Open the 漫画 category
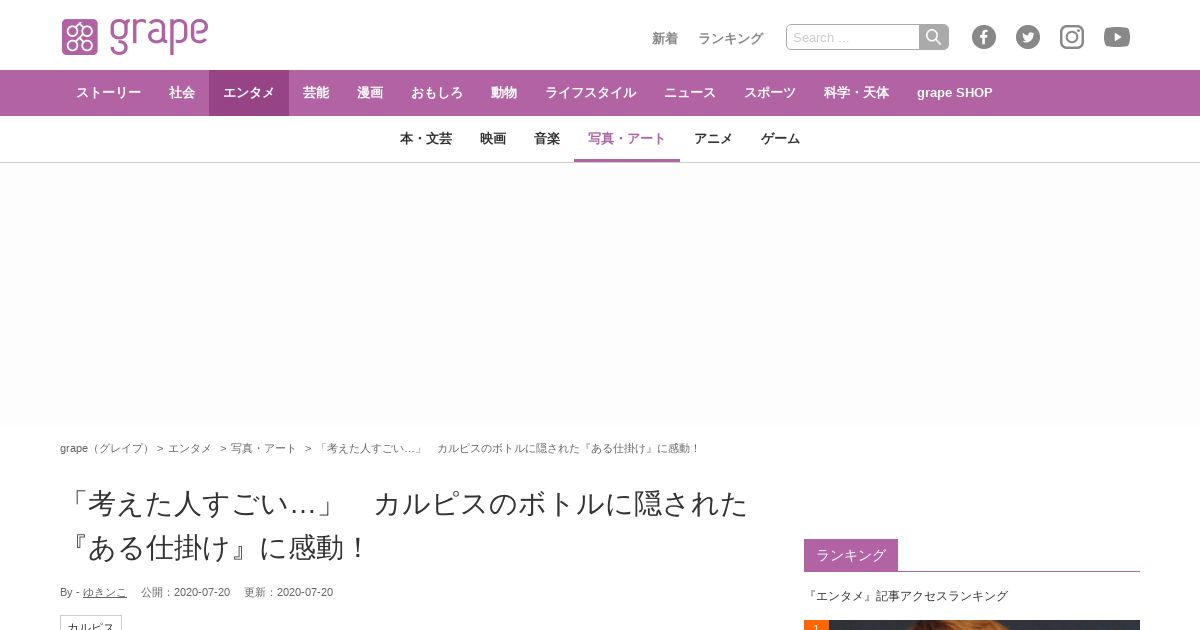The width and height of the screenshot is (1200, 630). point(370,93)
